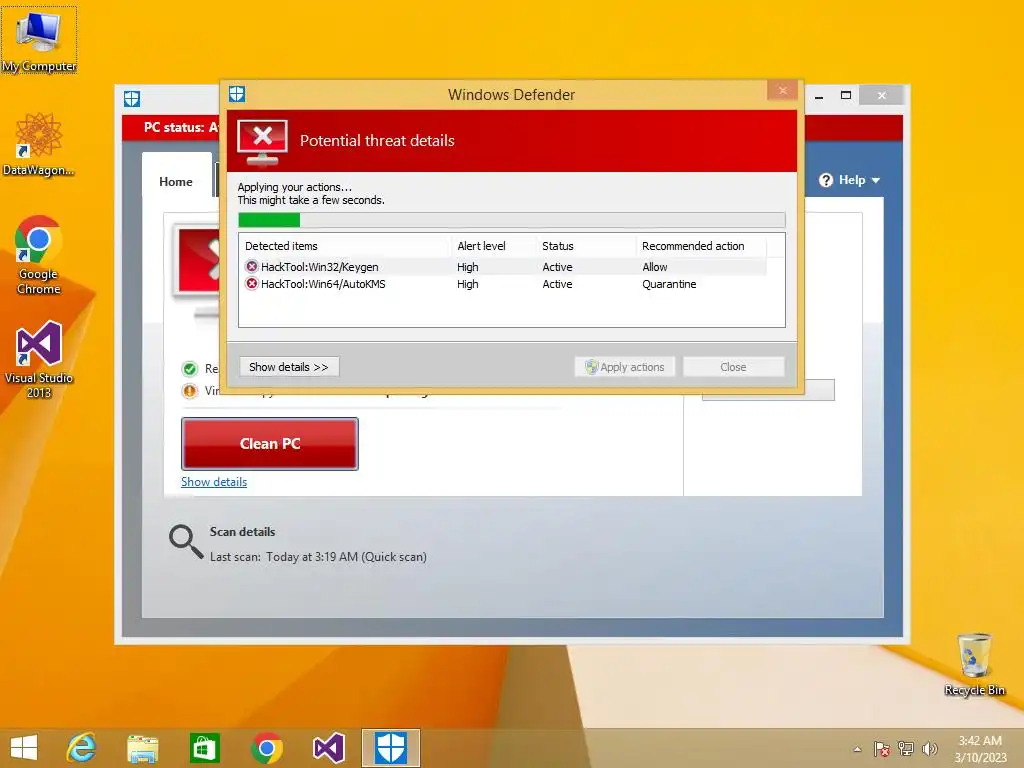Click the red X monitor icon in the threat dialog
This screenshot has height=768, width=1024.
click(263, 142)
